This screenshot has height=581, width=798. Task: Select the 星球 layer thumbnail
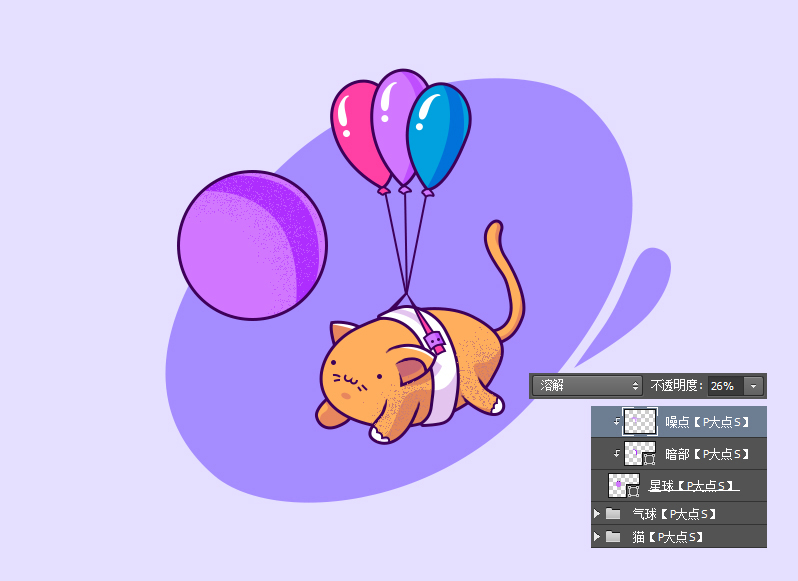[622, 486]
